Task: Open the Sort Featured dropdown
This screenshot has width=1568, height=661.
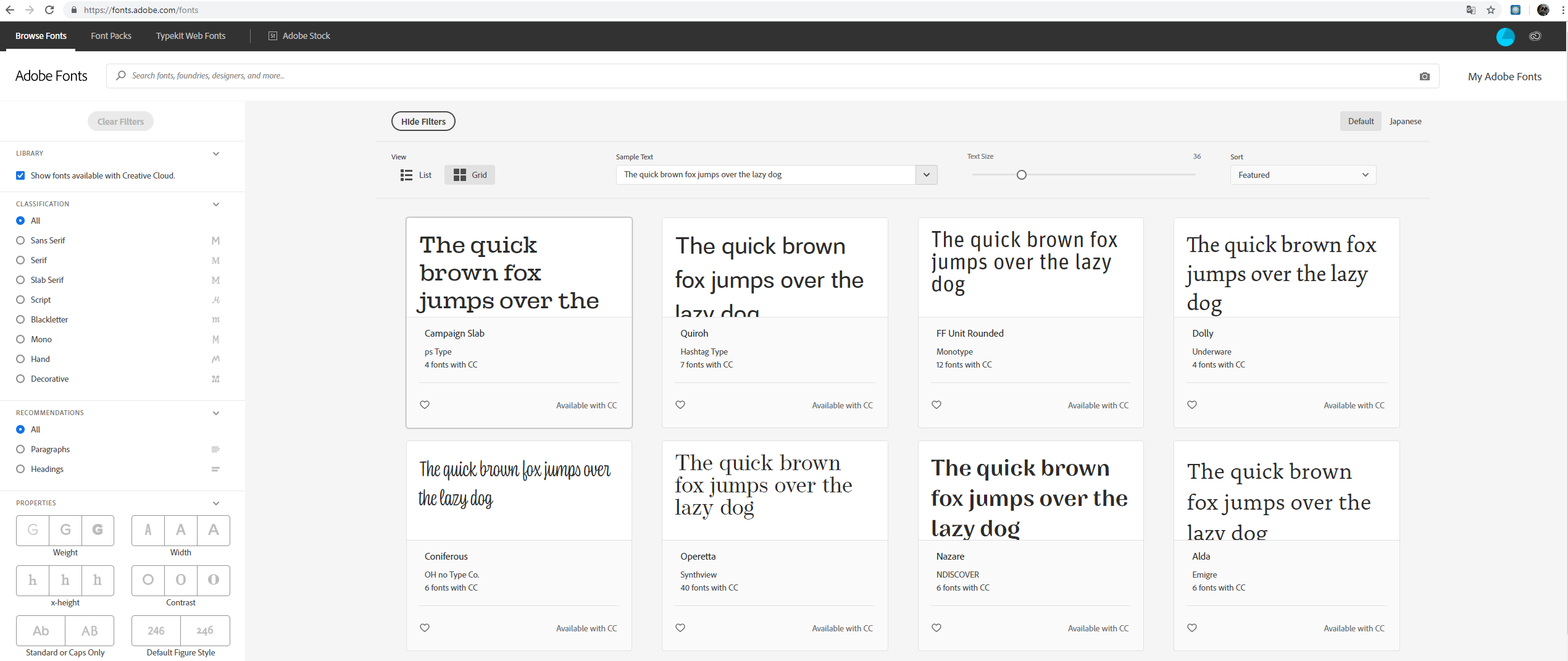Action: [1303, 175]
